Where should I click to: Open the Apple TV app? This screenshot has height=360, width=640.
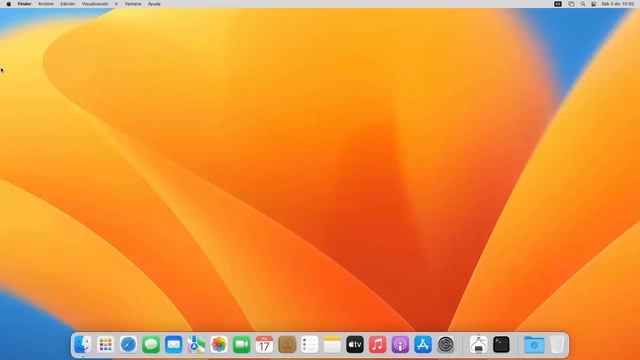click(355, 345)
